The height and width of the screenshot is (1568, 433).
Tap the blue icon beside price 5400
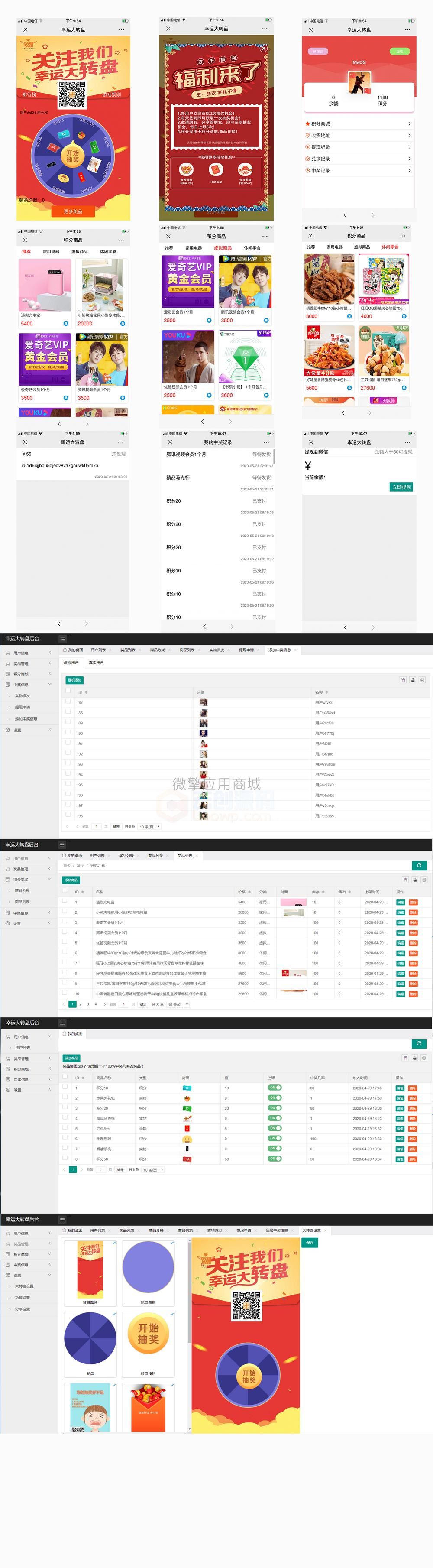pos(66,324)
